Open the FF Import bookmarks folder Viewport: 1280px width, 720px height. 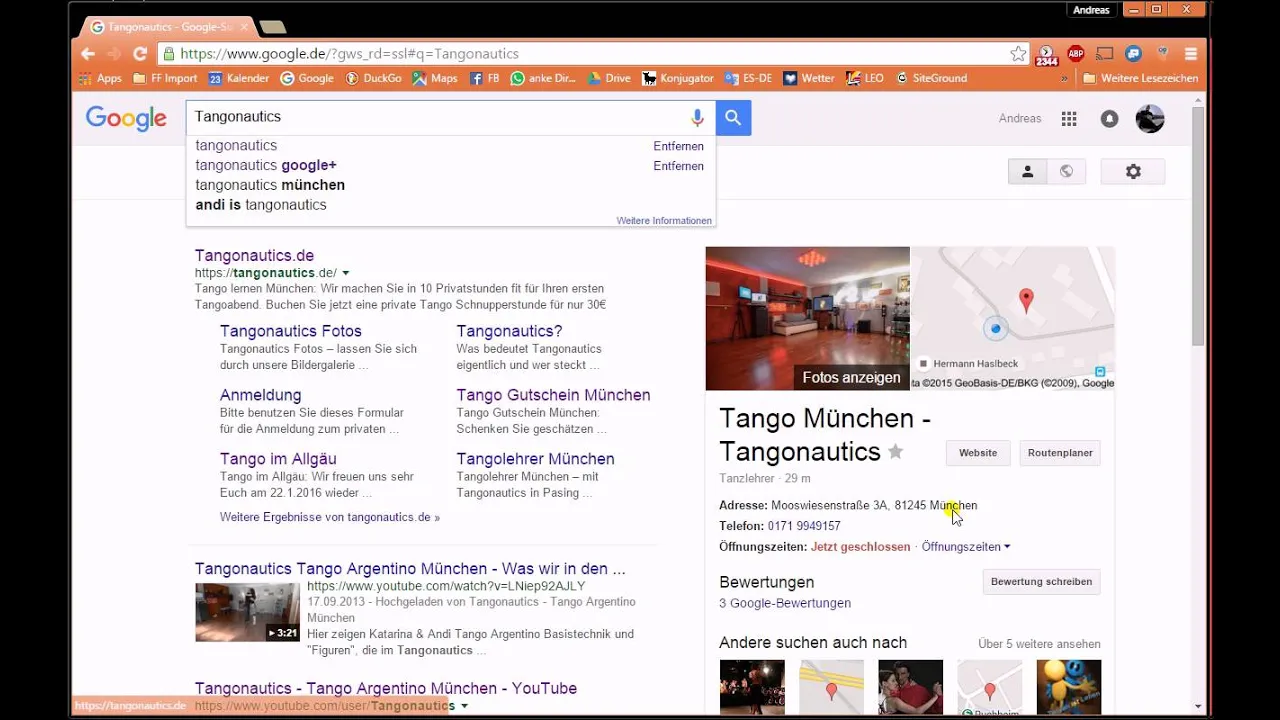coord(165,78)
